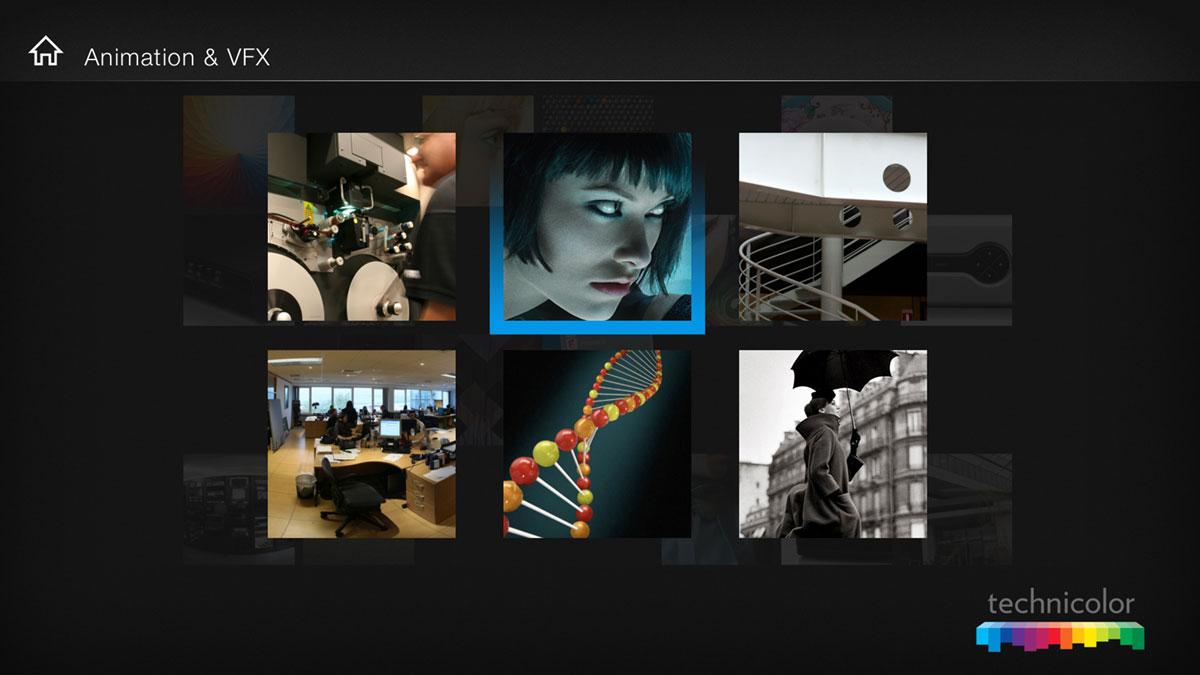The width and height of the screenshot is (1200, 675).
Task: Click the Technicolor rainbow color bar
Action: click(1060, 636)
